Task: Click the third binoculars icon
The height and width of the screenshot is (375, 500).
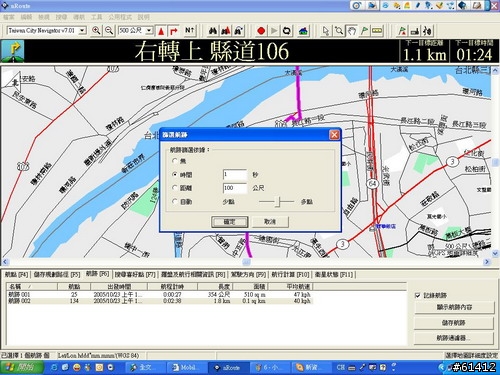Action: [x=238, y=31]
